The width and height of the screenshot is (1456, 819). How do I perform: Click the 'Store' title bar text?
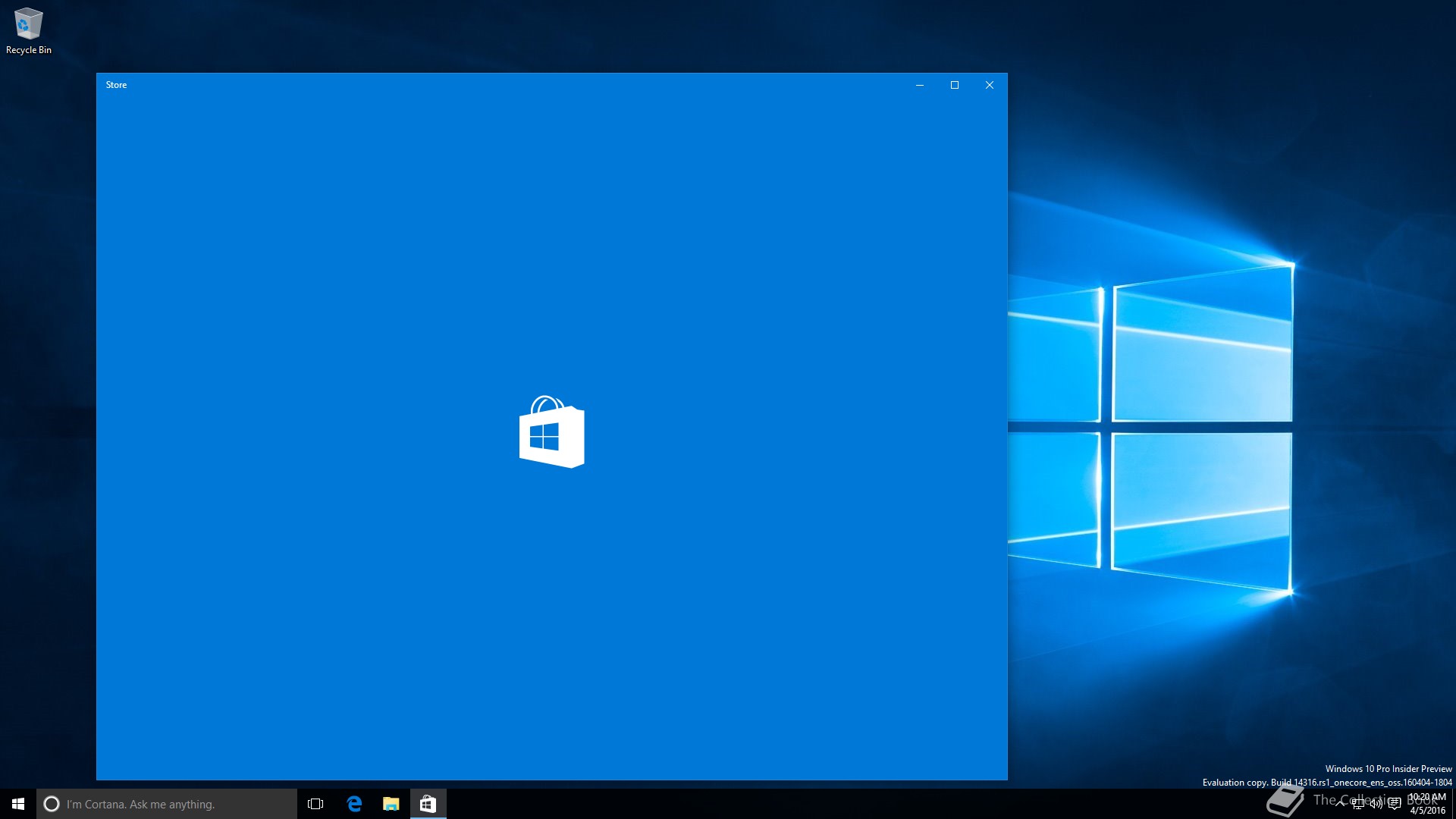point(116,85)
